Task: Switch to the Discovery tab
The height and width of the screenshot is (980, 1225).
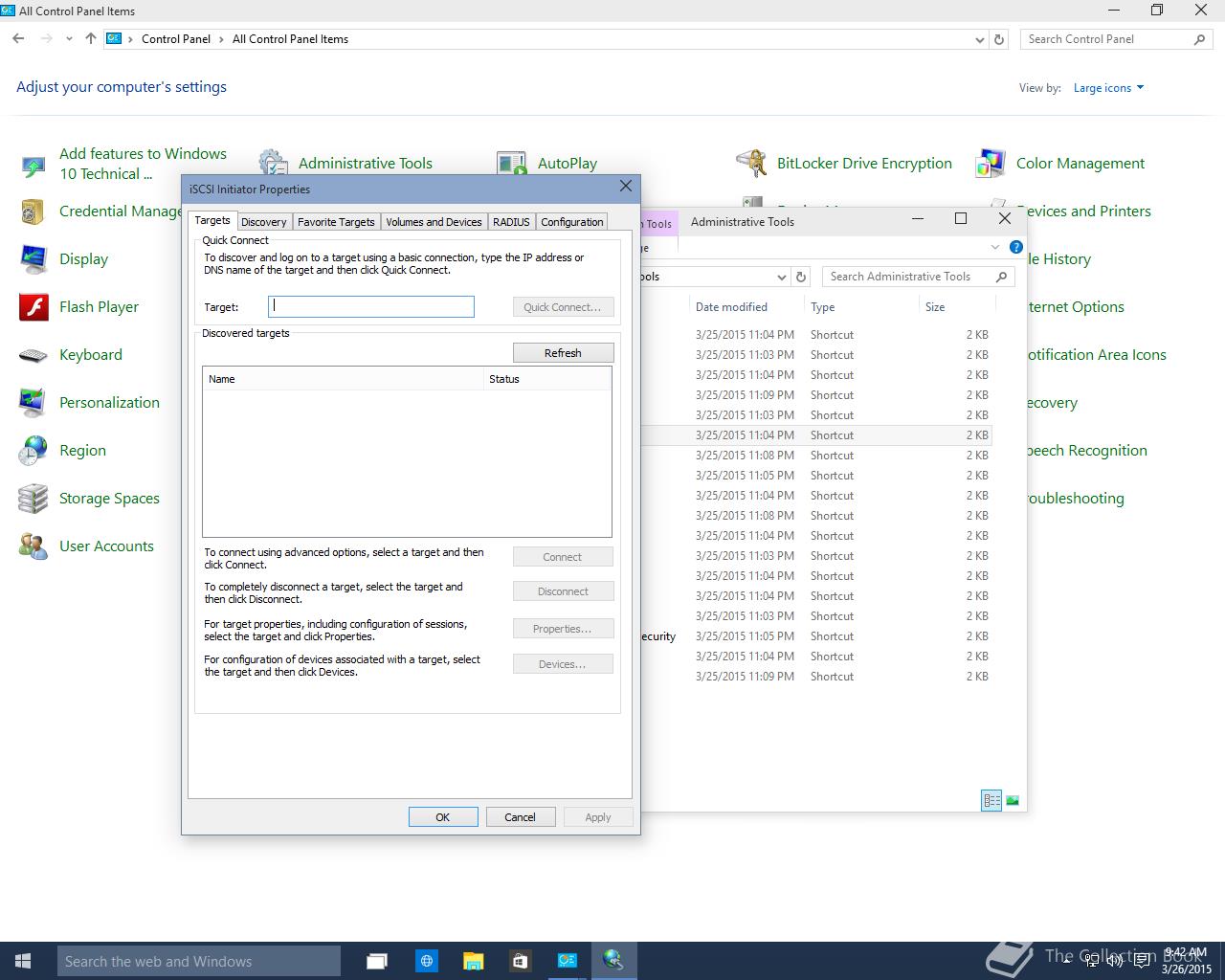Action: [x=264, y=222]
